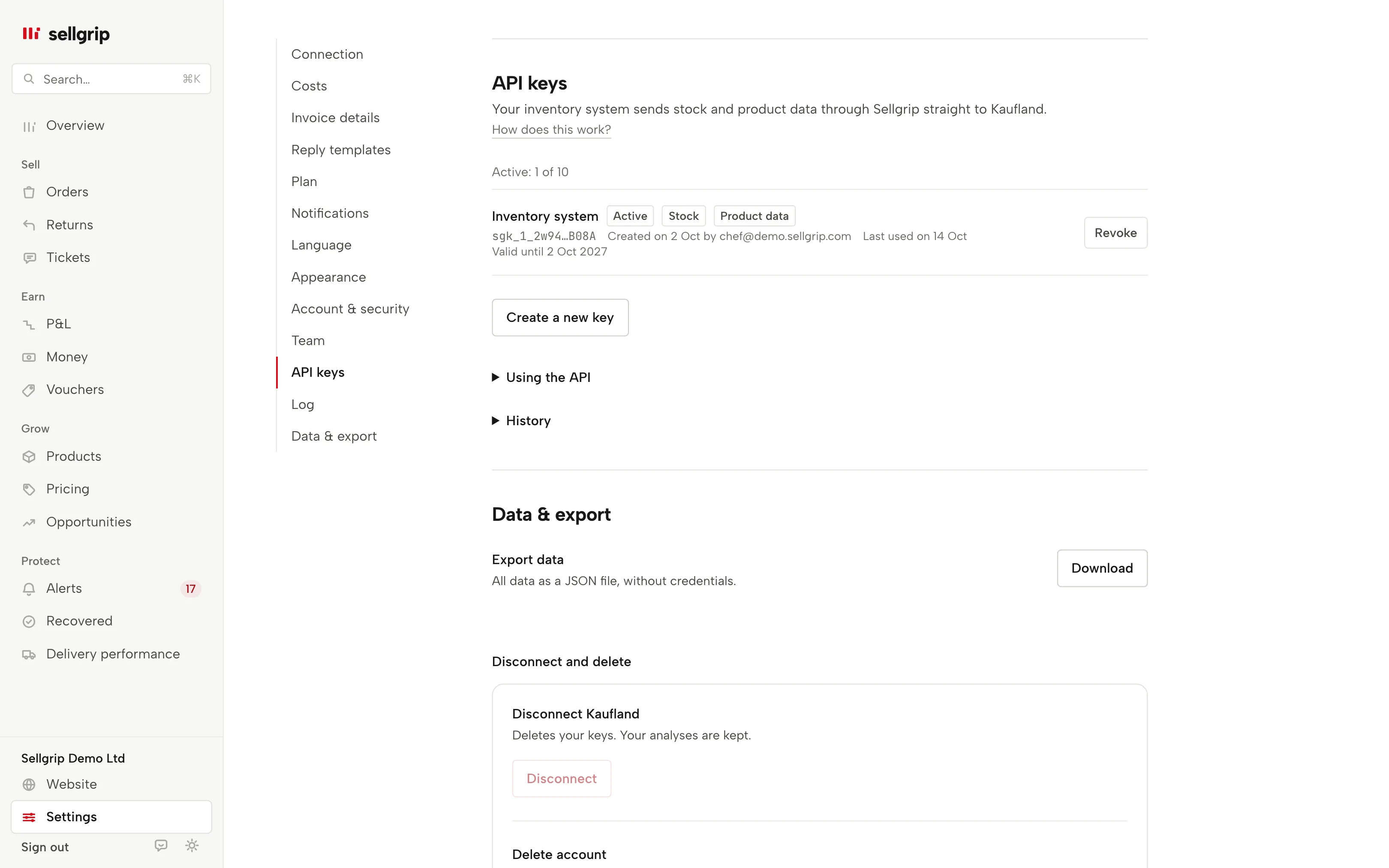Open Delivery performance page
The width and height of the screenshot is (1389, 868).
pyautogui.click(x=111, y=655)
